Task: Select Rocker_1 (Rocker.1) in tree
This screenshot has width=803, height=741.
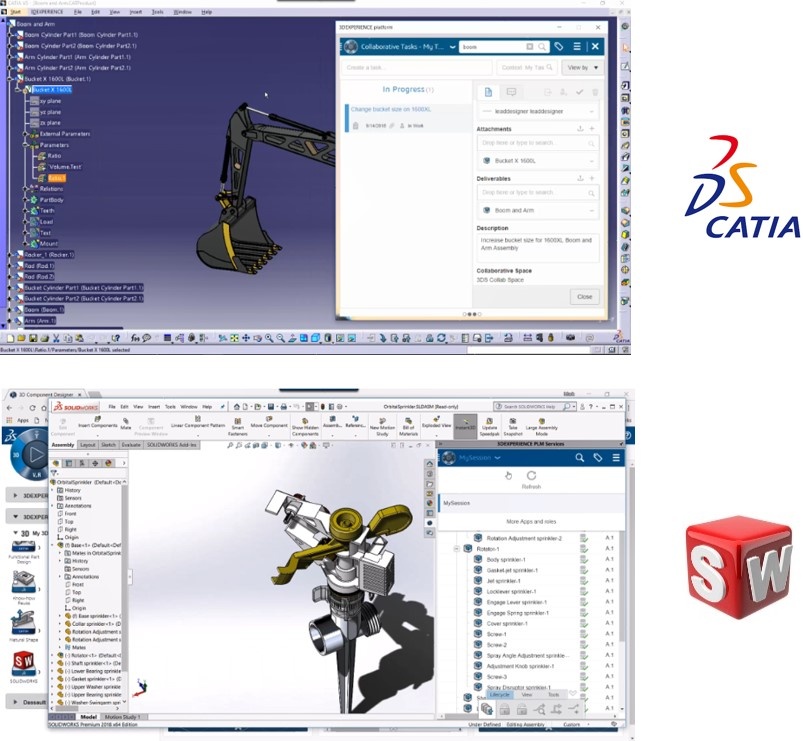Action: coord(49,255)
